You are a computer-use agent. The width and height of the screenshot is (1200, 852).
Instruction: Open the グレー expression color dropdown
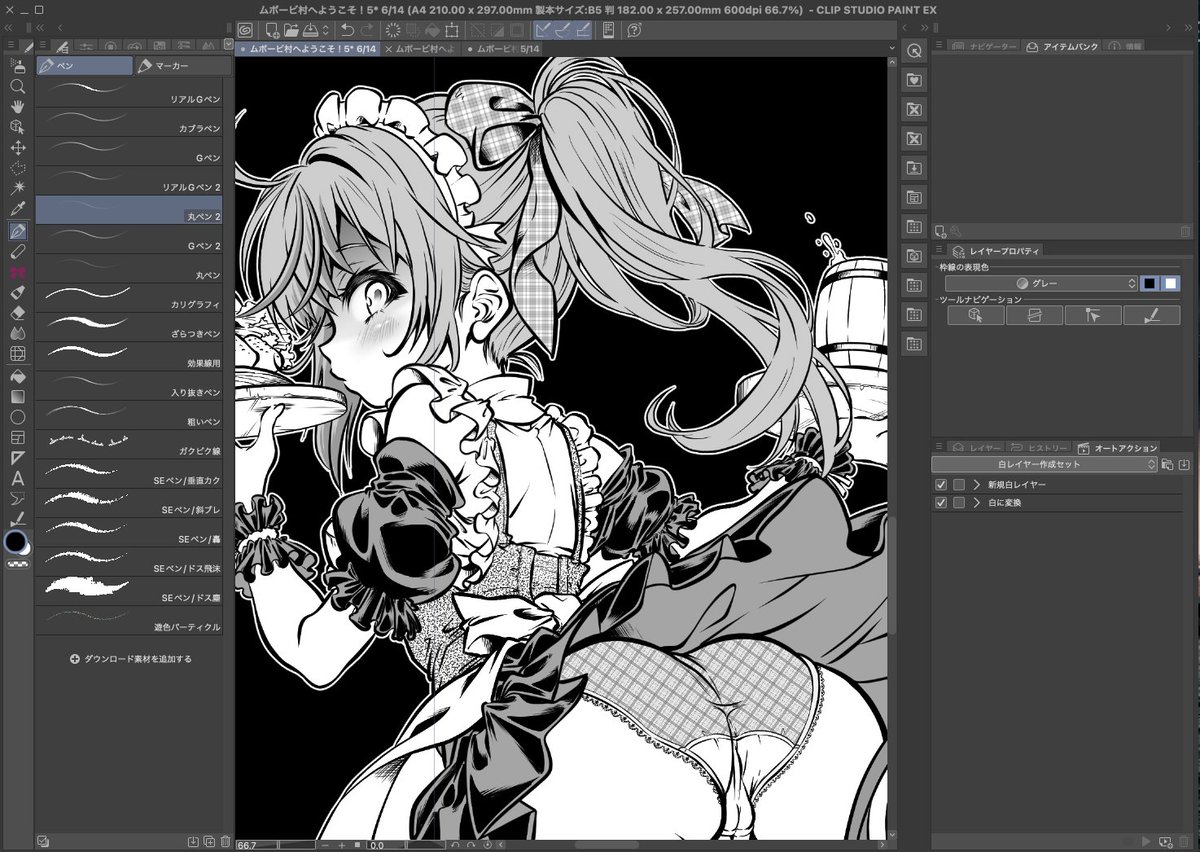pyautogui.click(x=1043, y=284)
